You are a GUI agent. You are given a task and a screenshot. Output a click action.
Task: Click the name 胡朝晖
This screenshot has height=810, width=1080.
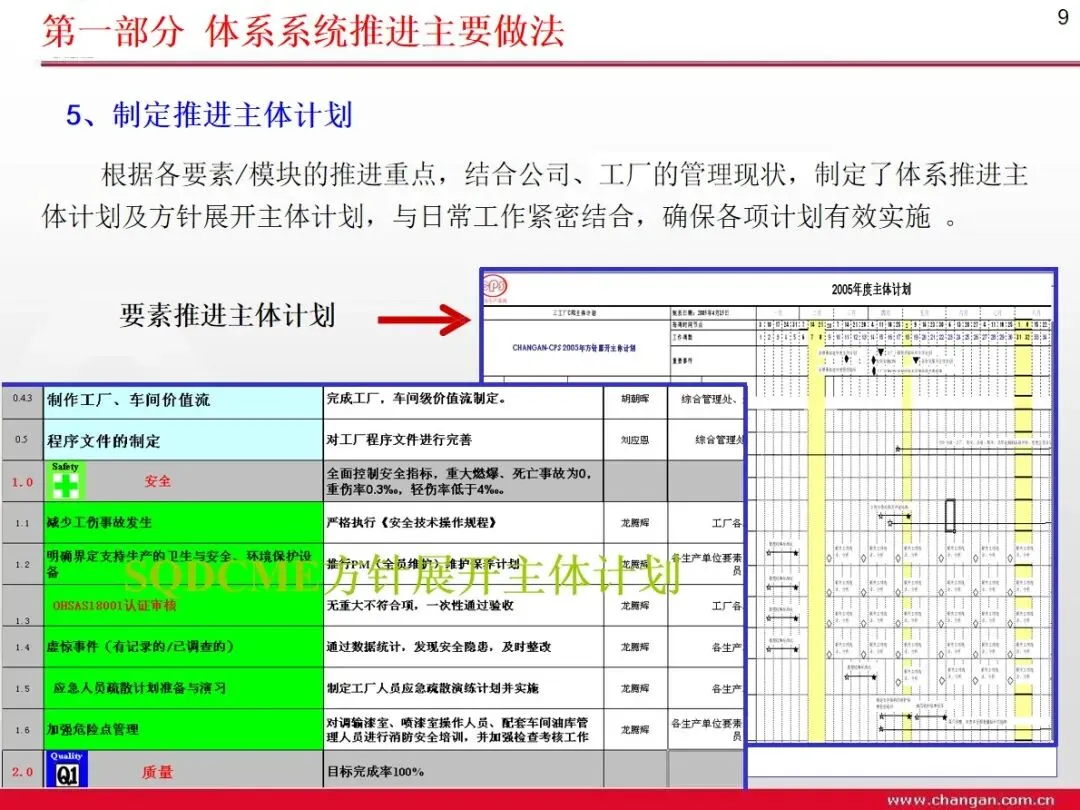[x=635, y=399]
